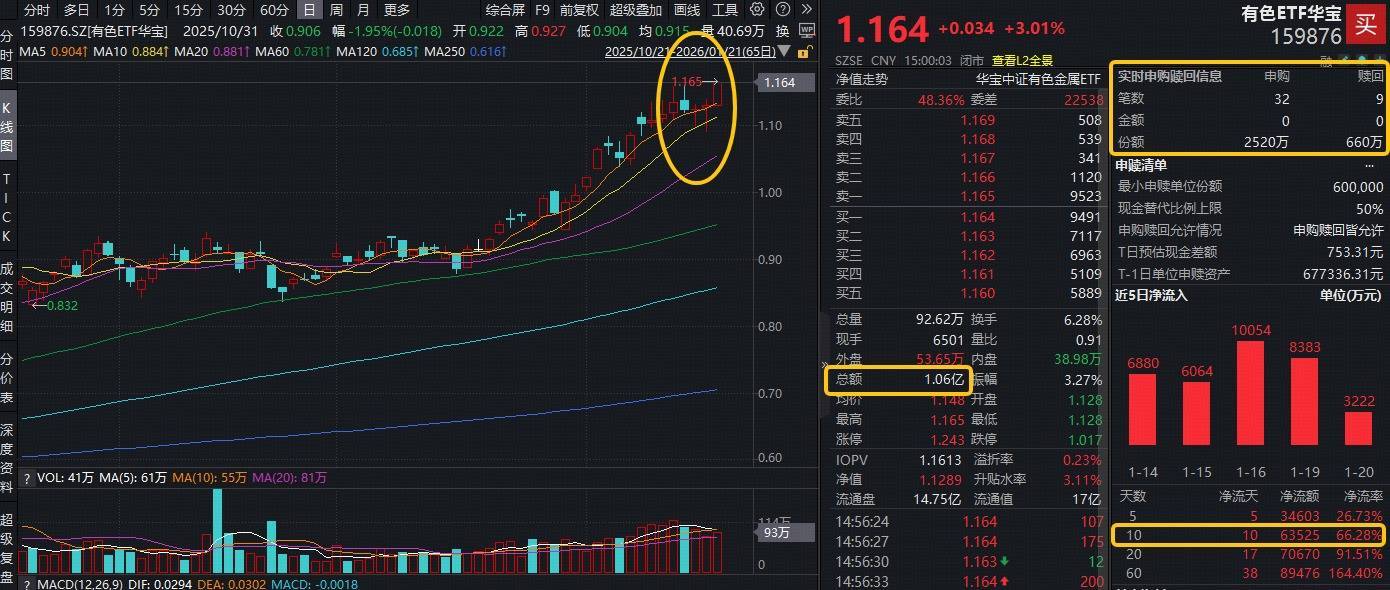Screen dimensions: 1390x590
Task: Expand the 更多 period options
Action: click(x=397, y=9)
